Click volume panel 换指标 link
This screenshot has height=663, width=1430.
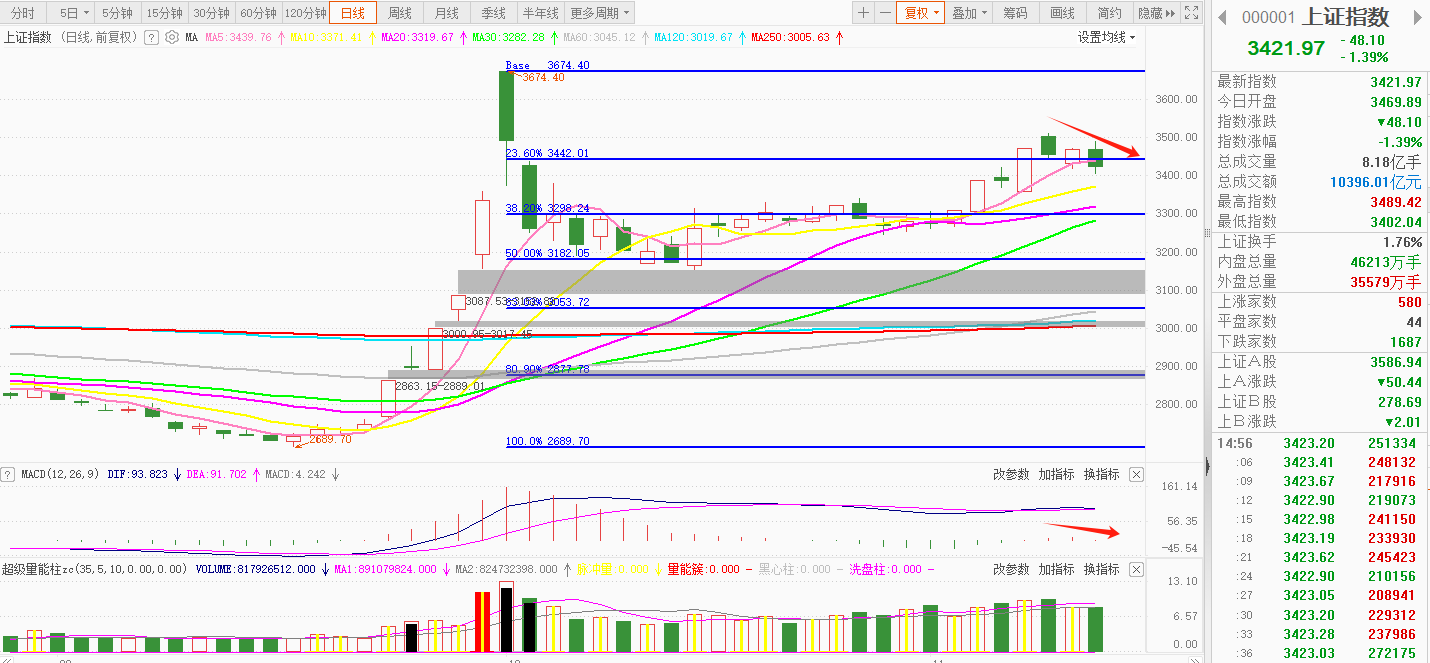click(x=1101, y=569)
